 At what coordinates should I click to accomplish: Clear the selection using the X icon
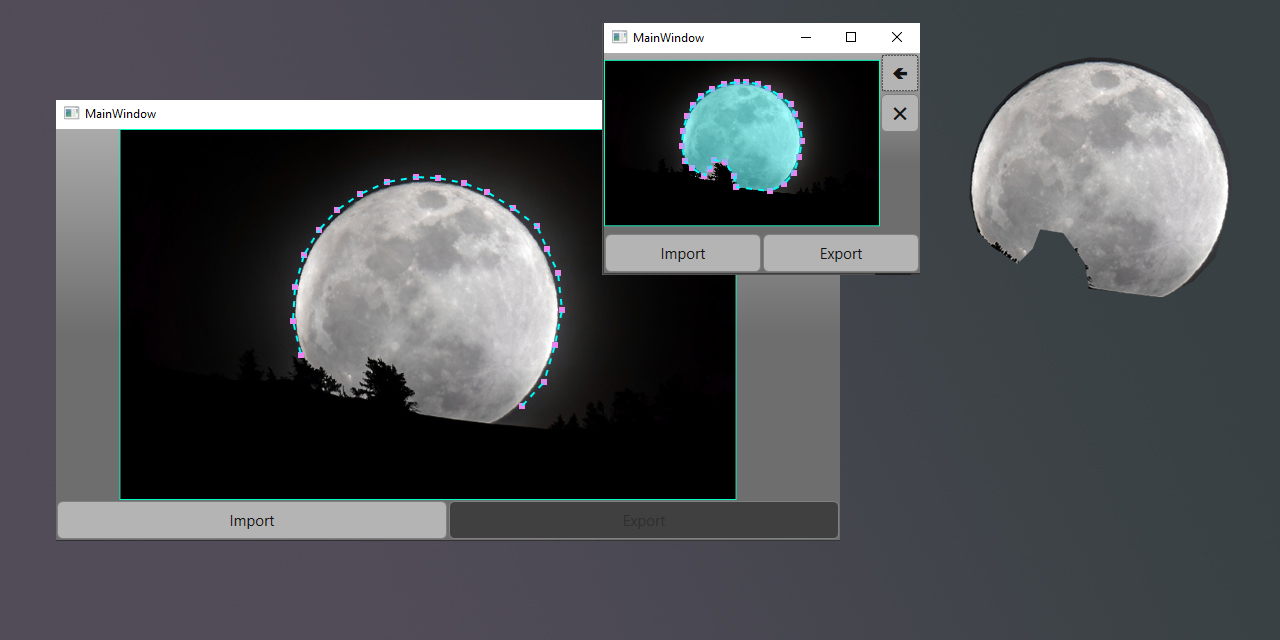coord(897,113)
